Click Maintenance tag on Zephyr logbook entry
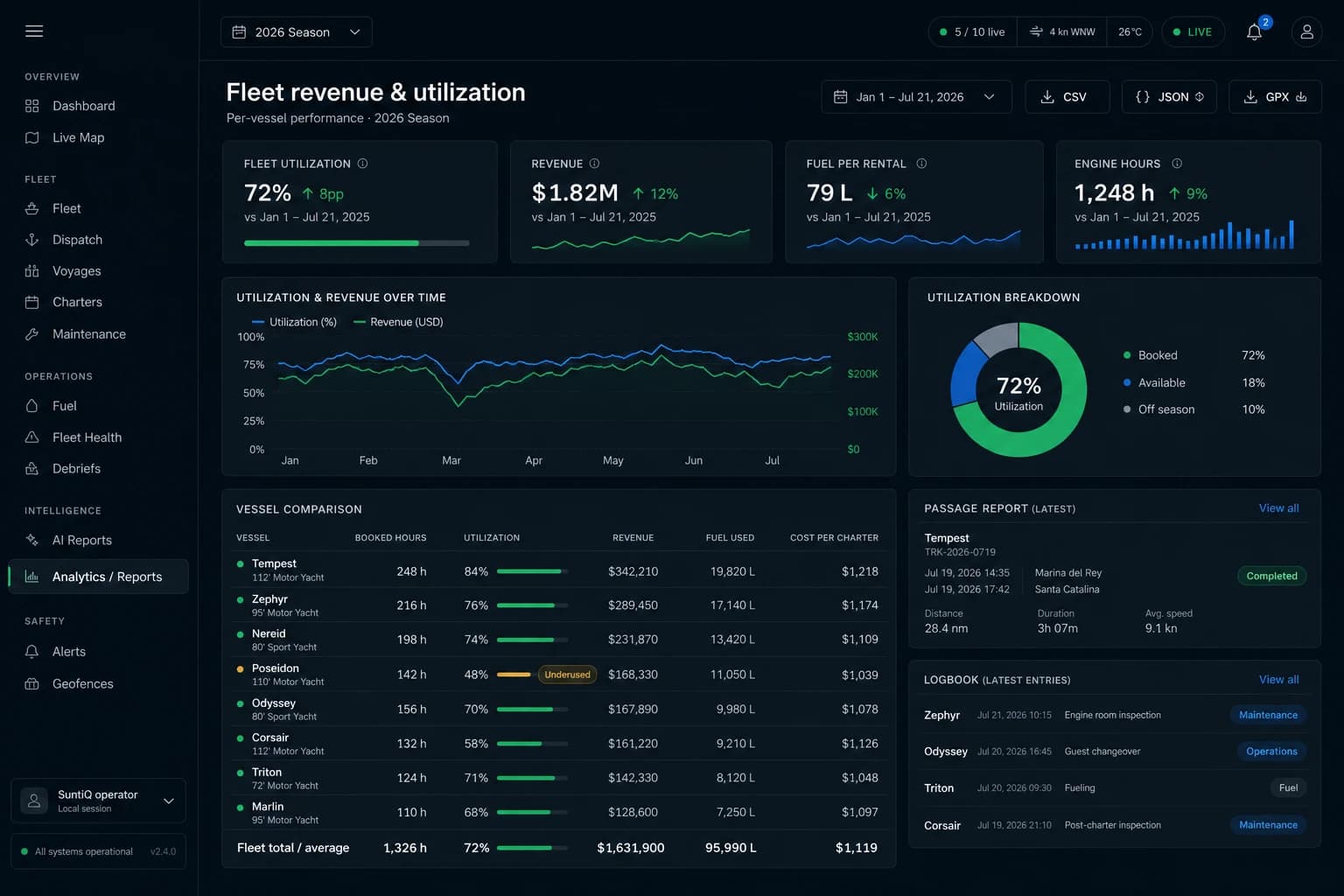1344x896 pixels. tap(1268, 715)
